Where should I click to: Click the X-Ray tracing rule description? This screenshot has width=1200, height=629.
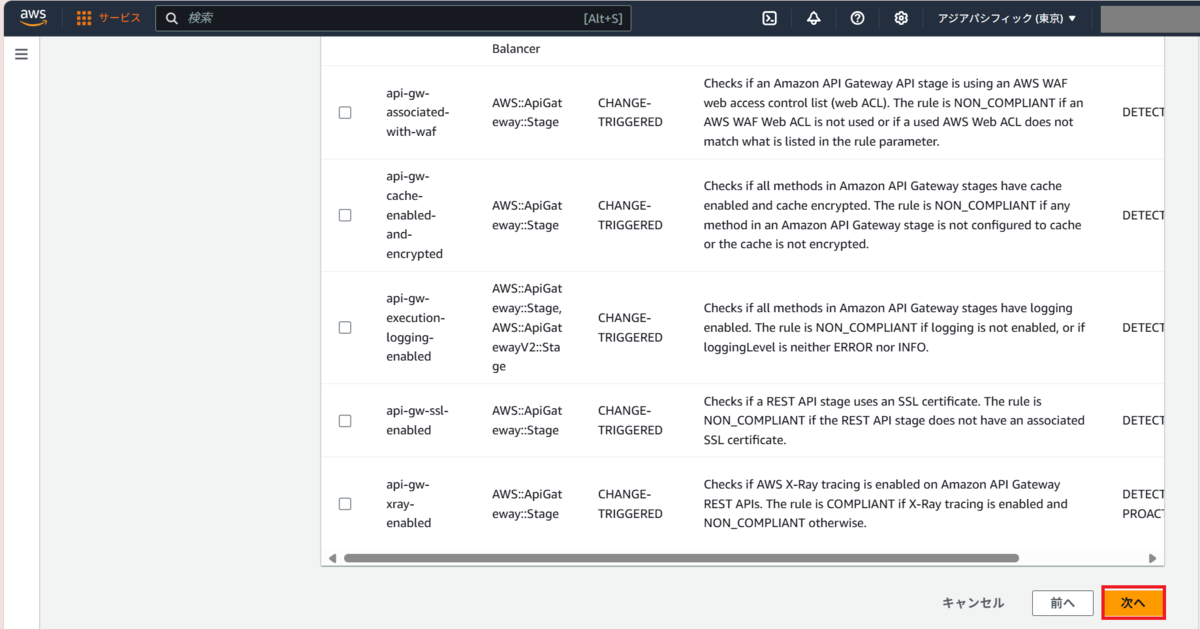click(886, 503)
